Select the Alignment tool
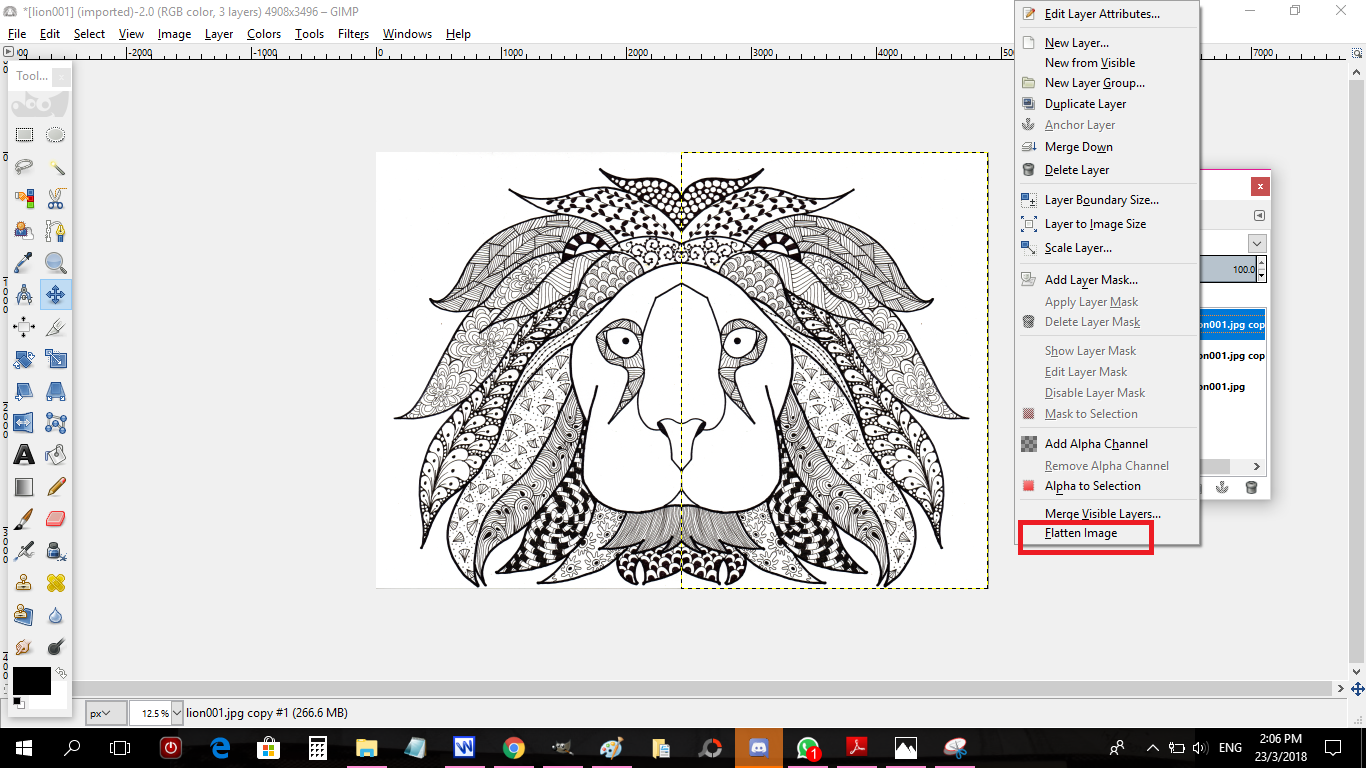The width and height of the screenshot is (1366, 768). 24,327
